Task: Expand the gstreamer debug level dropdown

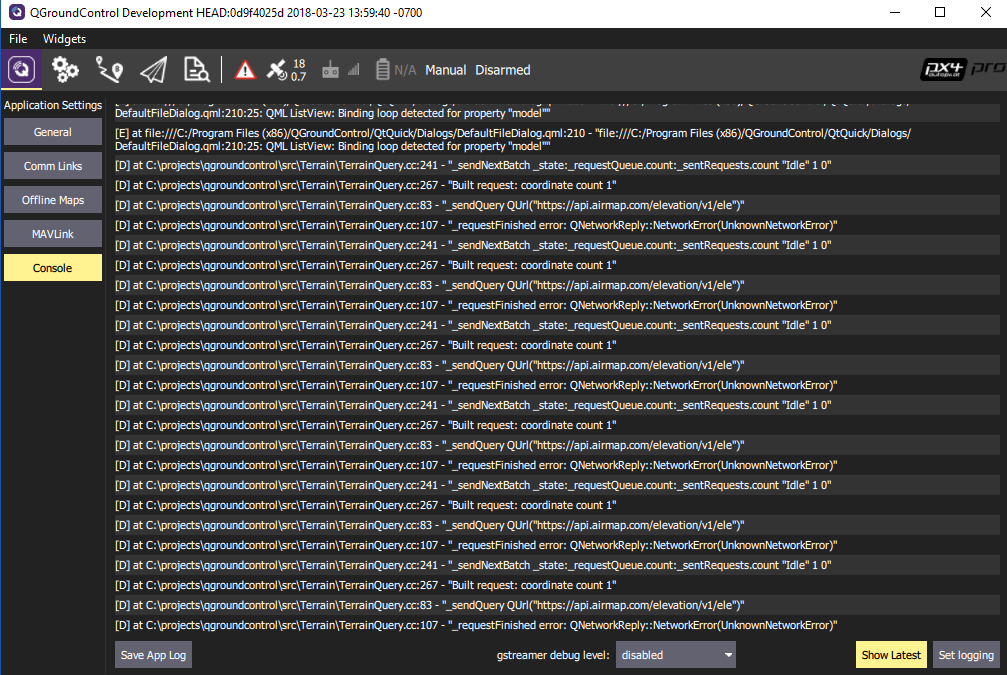Action: coord(676,655)
